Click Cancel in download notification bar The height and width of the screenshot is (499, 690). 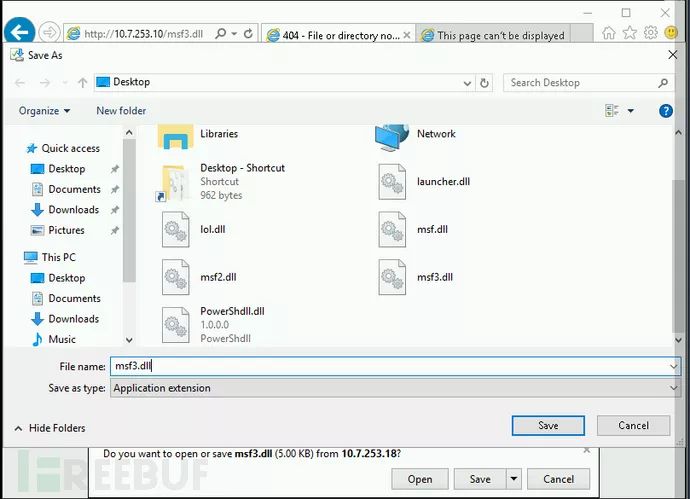coord(558,479)
